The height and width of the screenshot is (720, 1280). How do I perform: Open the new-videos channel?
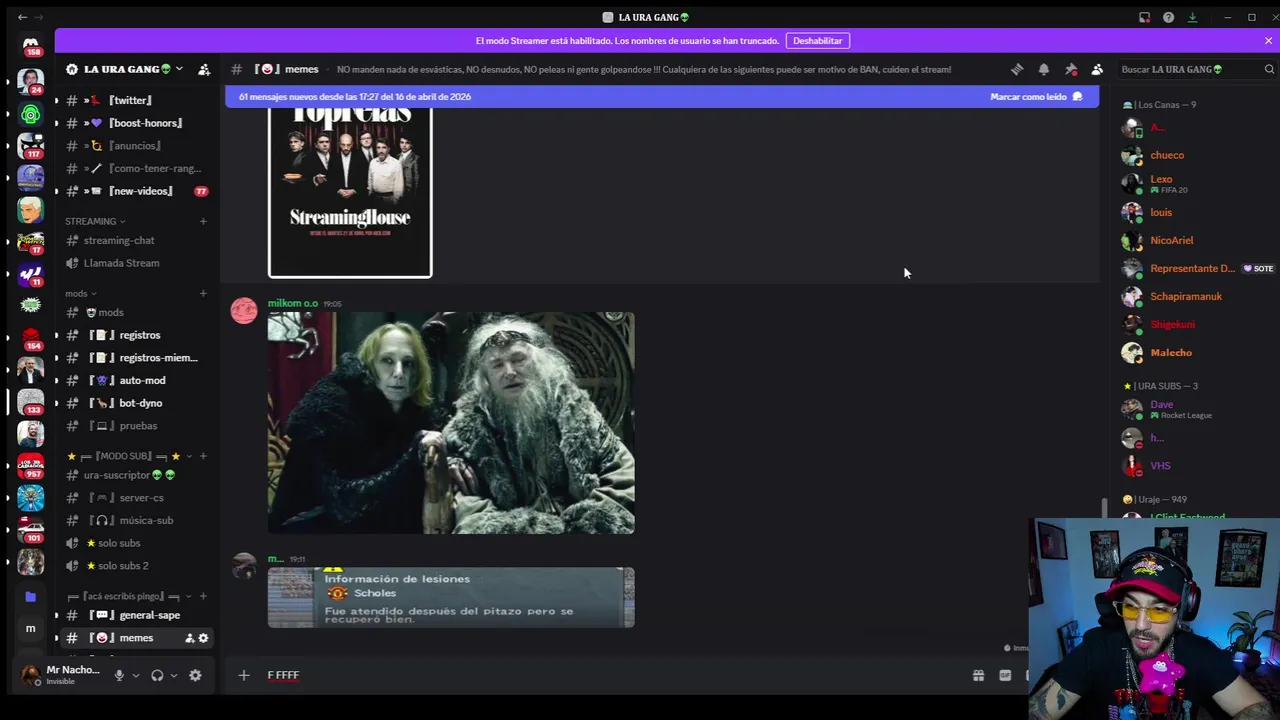(x=137, y=191)
